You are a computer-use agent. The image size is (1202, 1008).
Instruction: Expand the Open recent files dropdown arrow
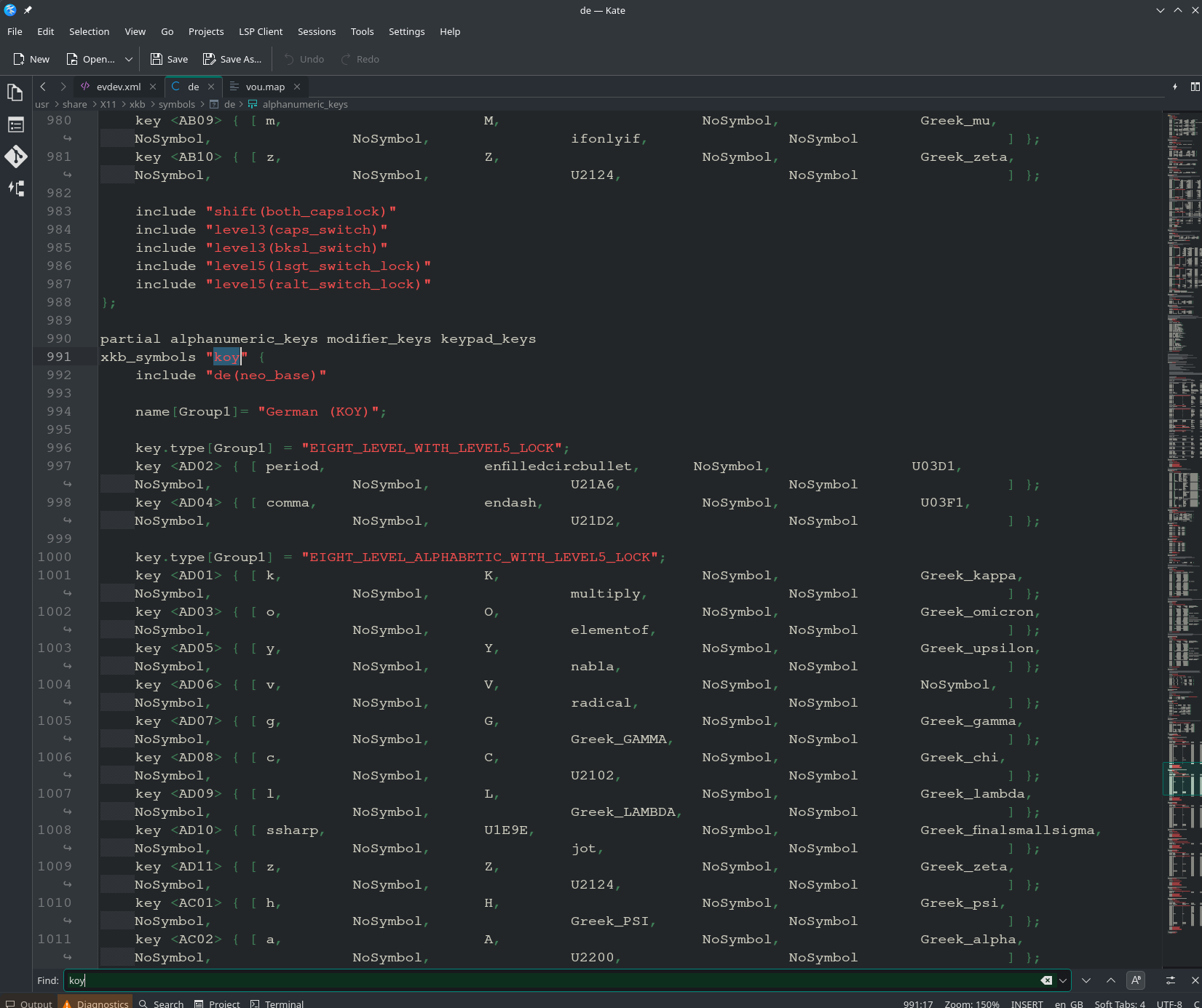pos(129,59)
